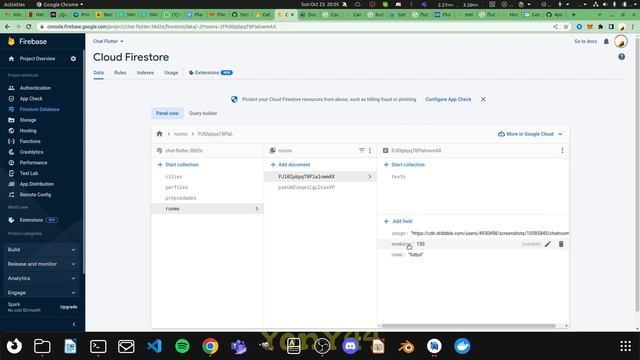
Task: Open the Firebase logo home link
Action: [x=27, y=41]
